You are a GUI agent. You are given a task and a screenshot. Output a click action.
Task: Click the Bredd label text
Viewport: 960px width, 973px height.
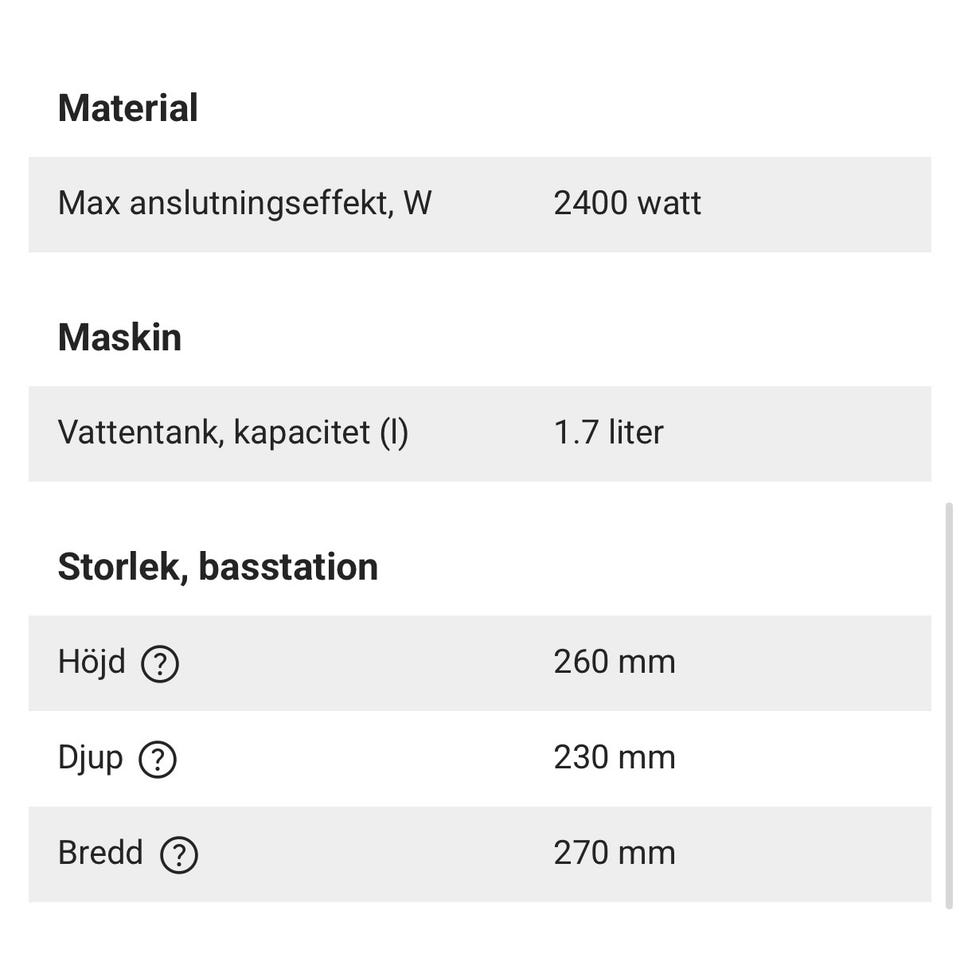coord(100,853)
